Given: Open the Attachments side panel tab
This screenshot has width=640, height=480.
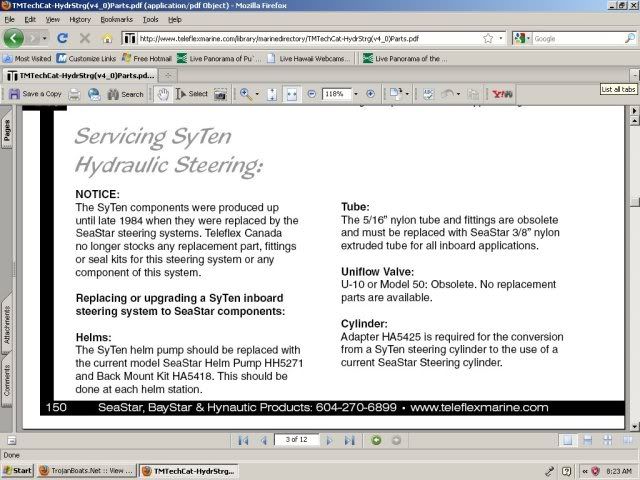Looking at the screenshot, I should coord(7,325).
